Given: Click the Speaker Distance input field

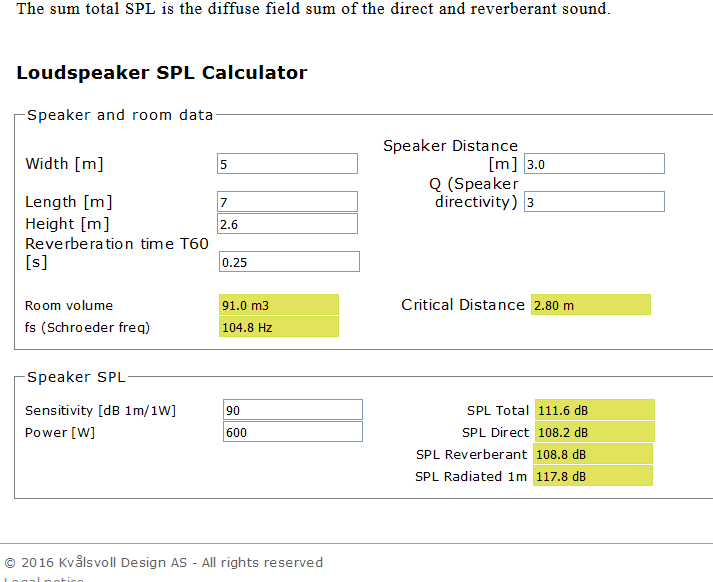Looking at the screenshot, I should click(x=593, y=164).
